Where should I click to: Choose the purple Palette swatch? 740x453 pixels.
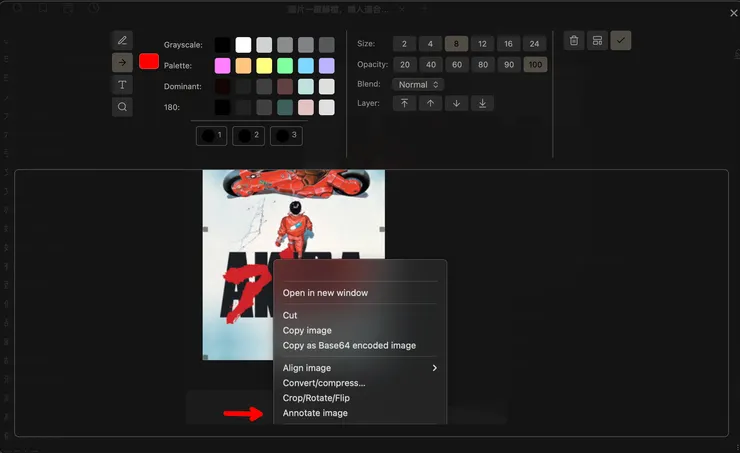[x=326, y=66]
